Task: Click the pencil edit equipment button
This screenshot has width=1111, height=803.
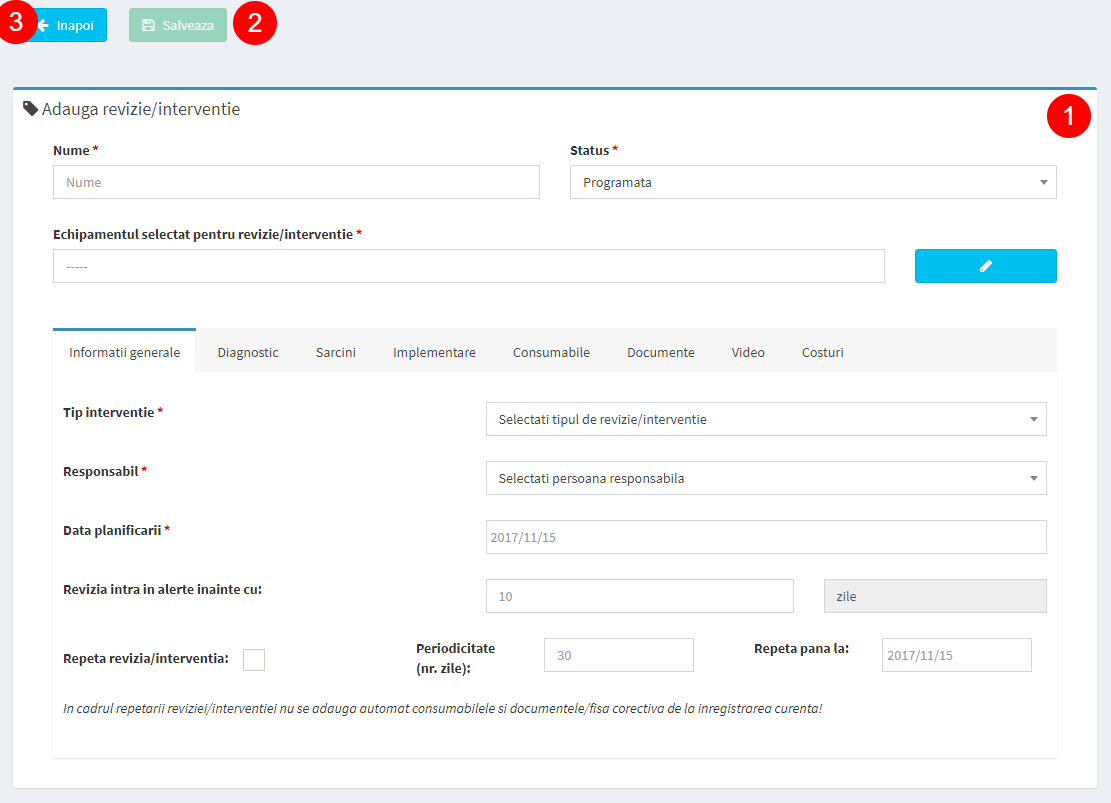Action: [986, 266]
